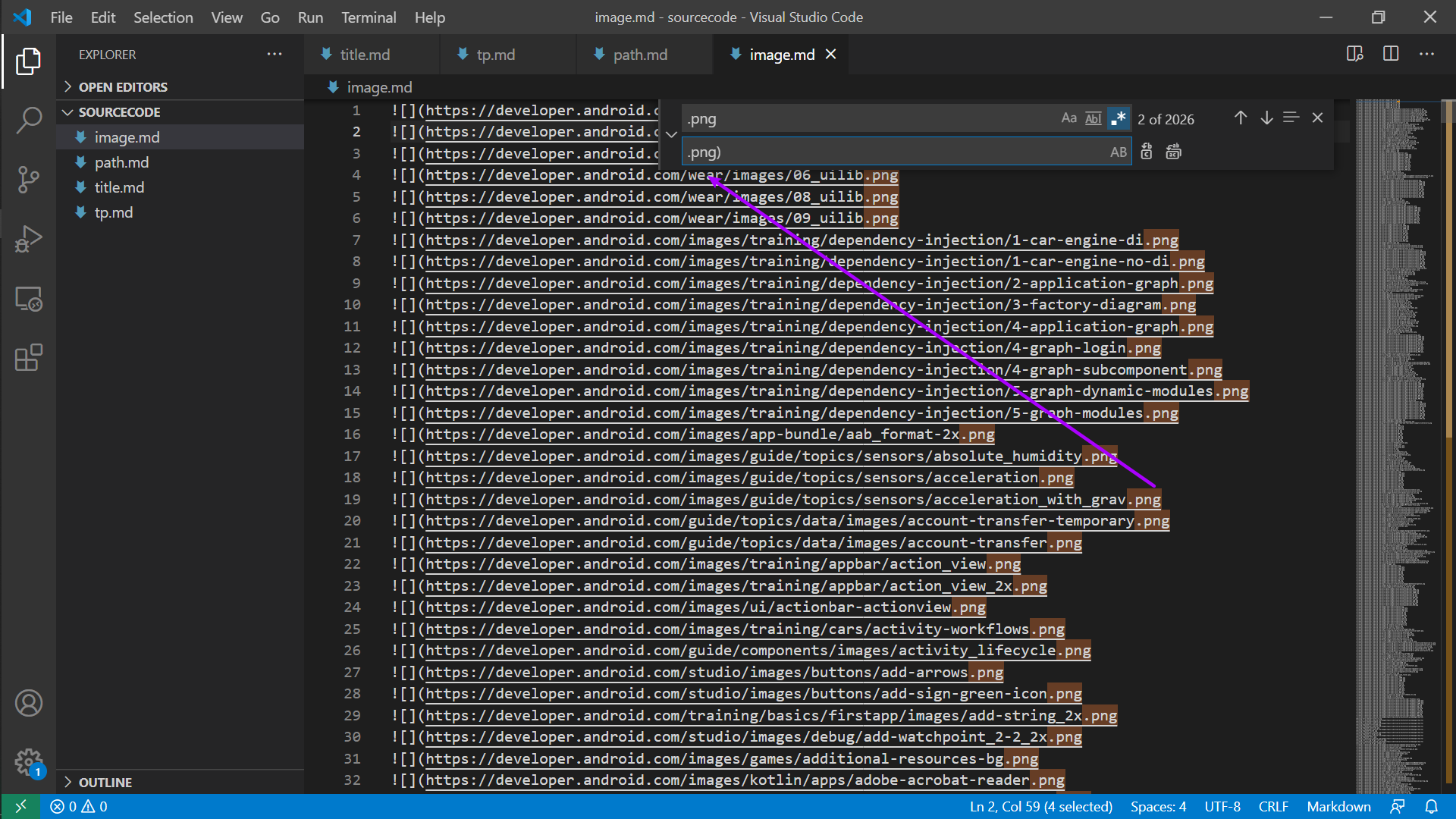Click Replace All icon in find widget
This screenshot has width=1456, height=819.
point(1173,152)
